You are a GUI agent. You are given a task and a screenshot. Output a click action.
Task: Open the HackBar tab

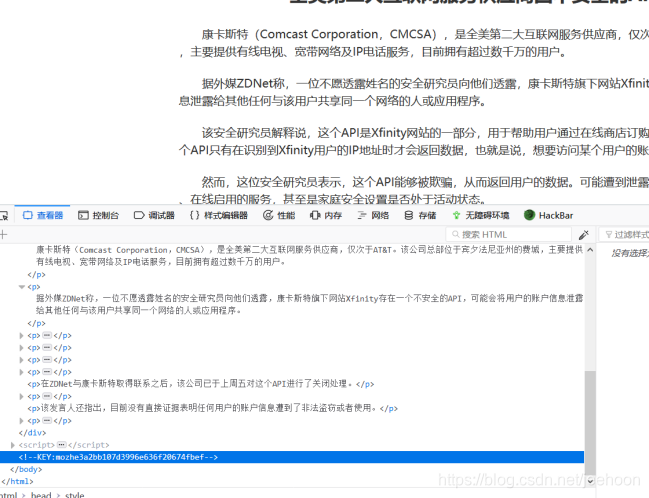click(x=549, y=215)
